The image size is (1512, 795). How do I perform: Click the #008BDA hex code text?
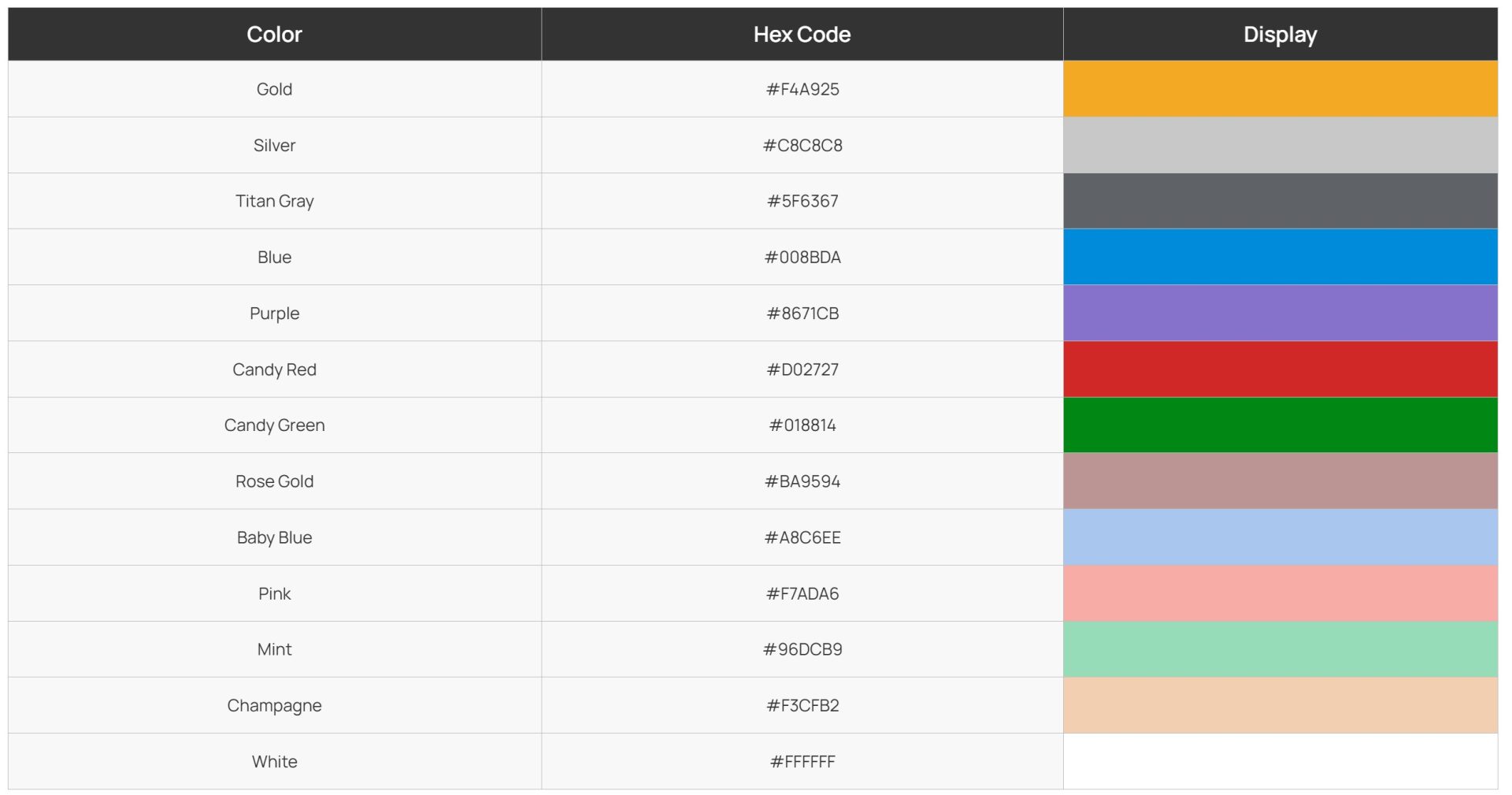pyautogui.click(x=802, y=257)
